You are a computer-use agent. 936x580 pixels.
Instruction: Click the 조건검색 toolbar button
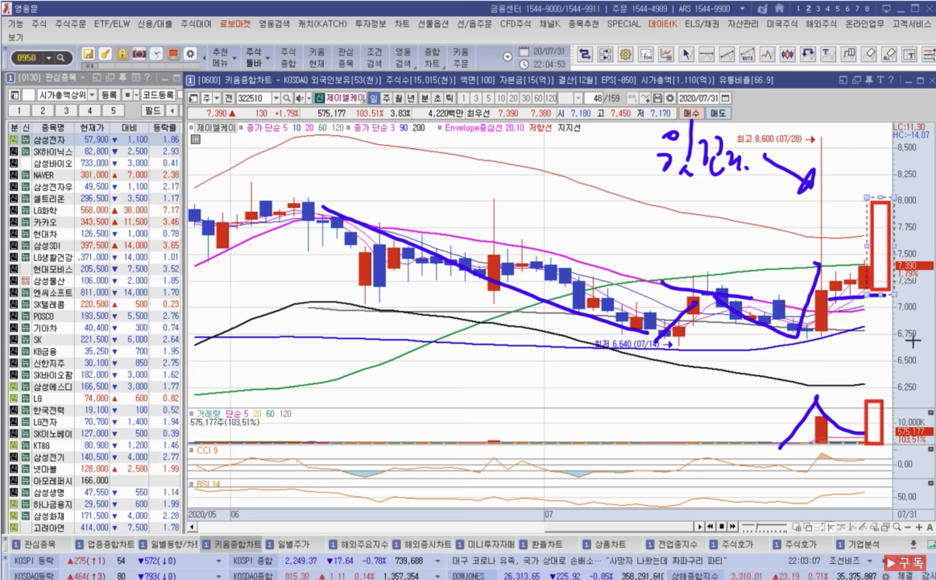pyautogui.click(x=374, y=57)
